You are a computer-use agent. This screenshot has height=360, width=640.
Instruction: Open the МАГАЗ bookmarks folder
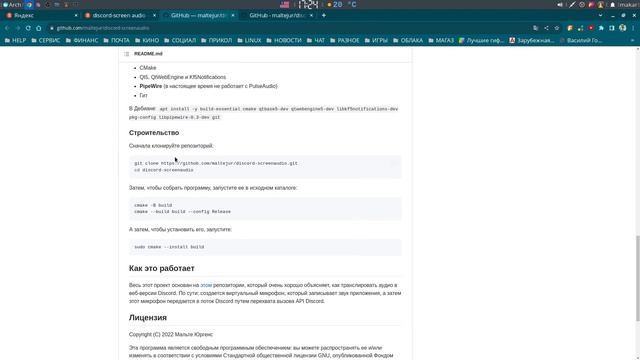pos(441,40)
